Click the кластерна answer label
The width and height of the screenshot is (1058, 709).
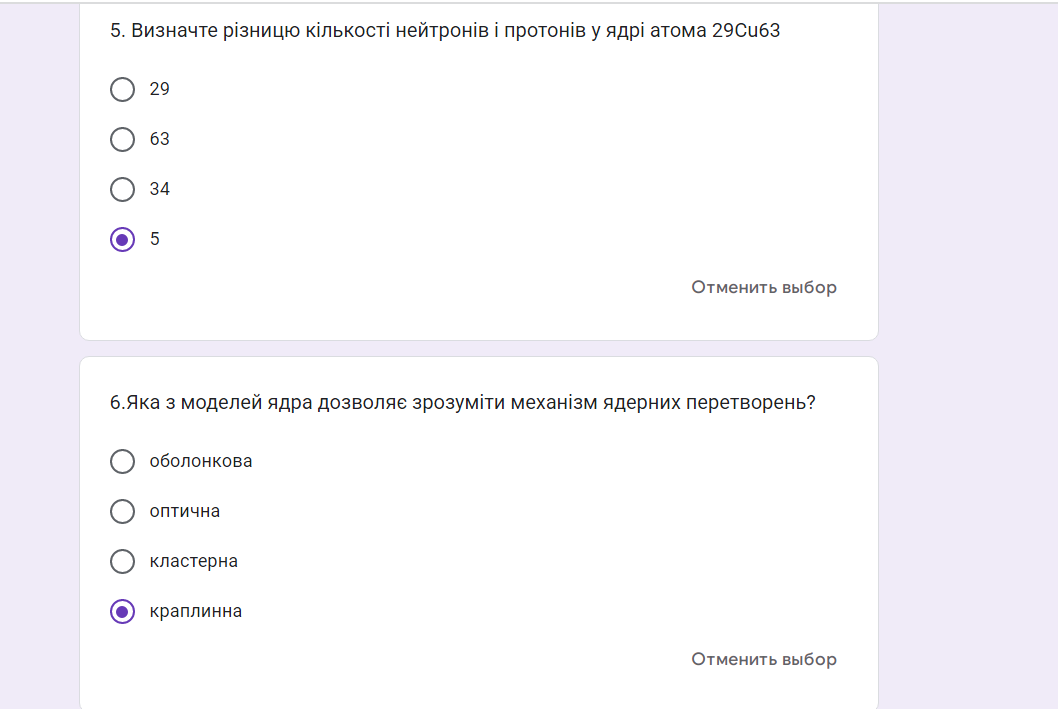click(x=194, y=561)
